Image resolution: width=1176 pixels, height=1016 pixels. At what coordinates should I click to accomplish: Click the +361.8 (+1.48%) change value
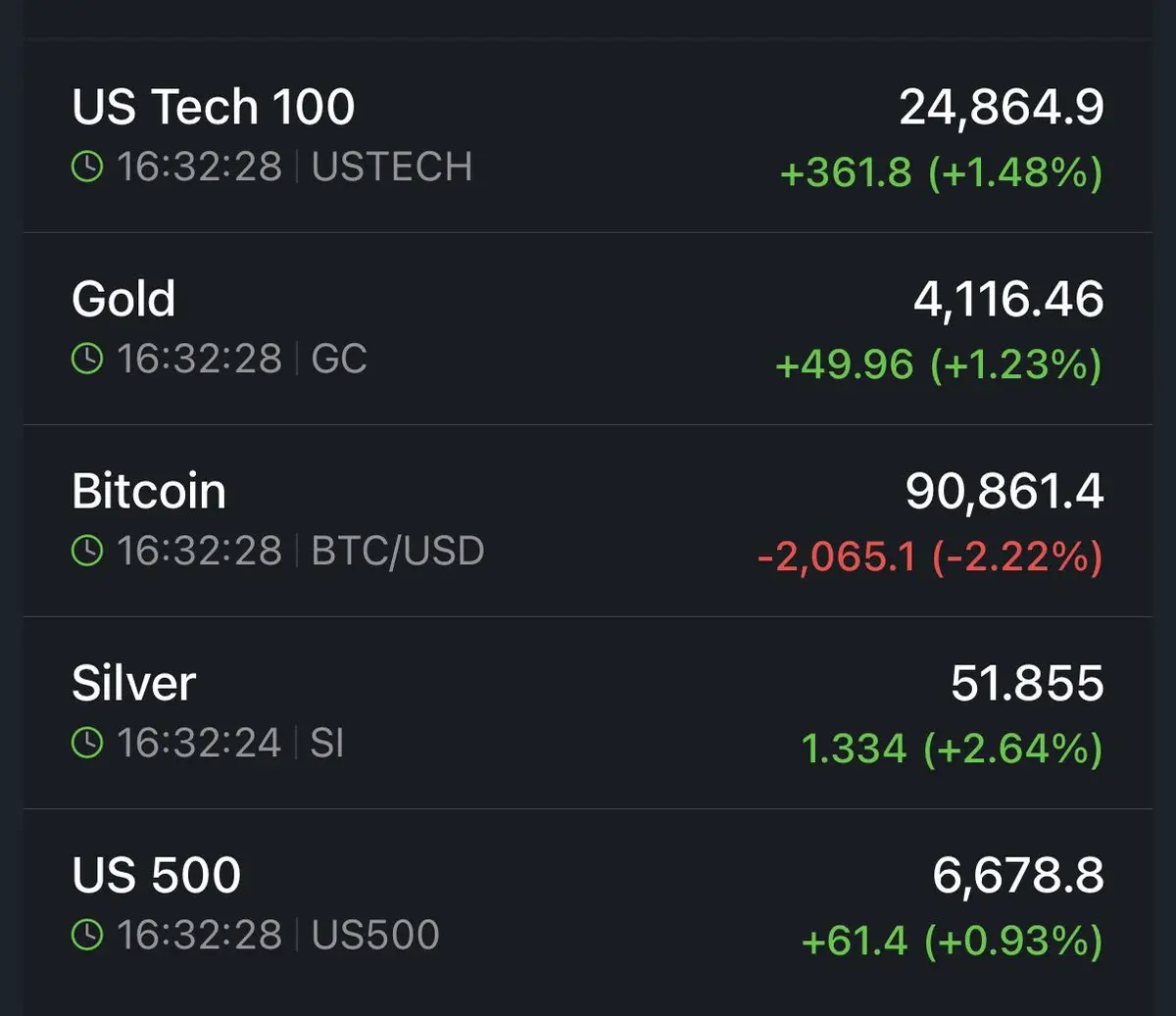941,173
